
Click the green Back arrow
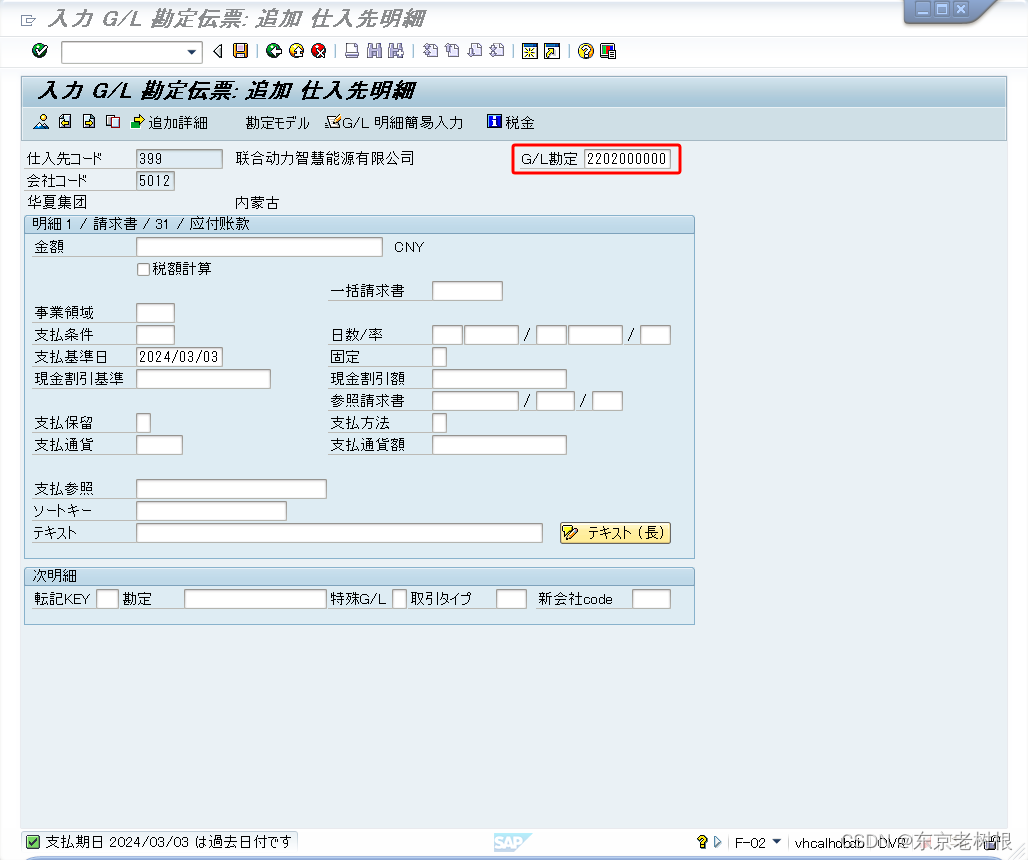tap(275, 51)
